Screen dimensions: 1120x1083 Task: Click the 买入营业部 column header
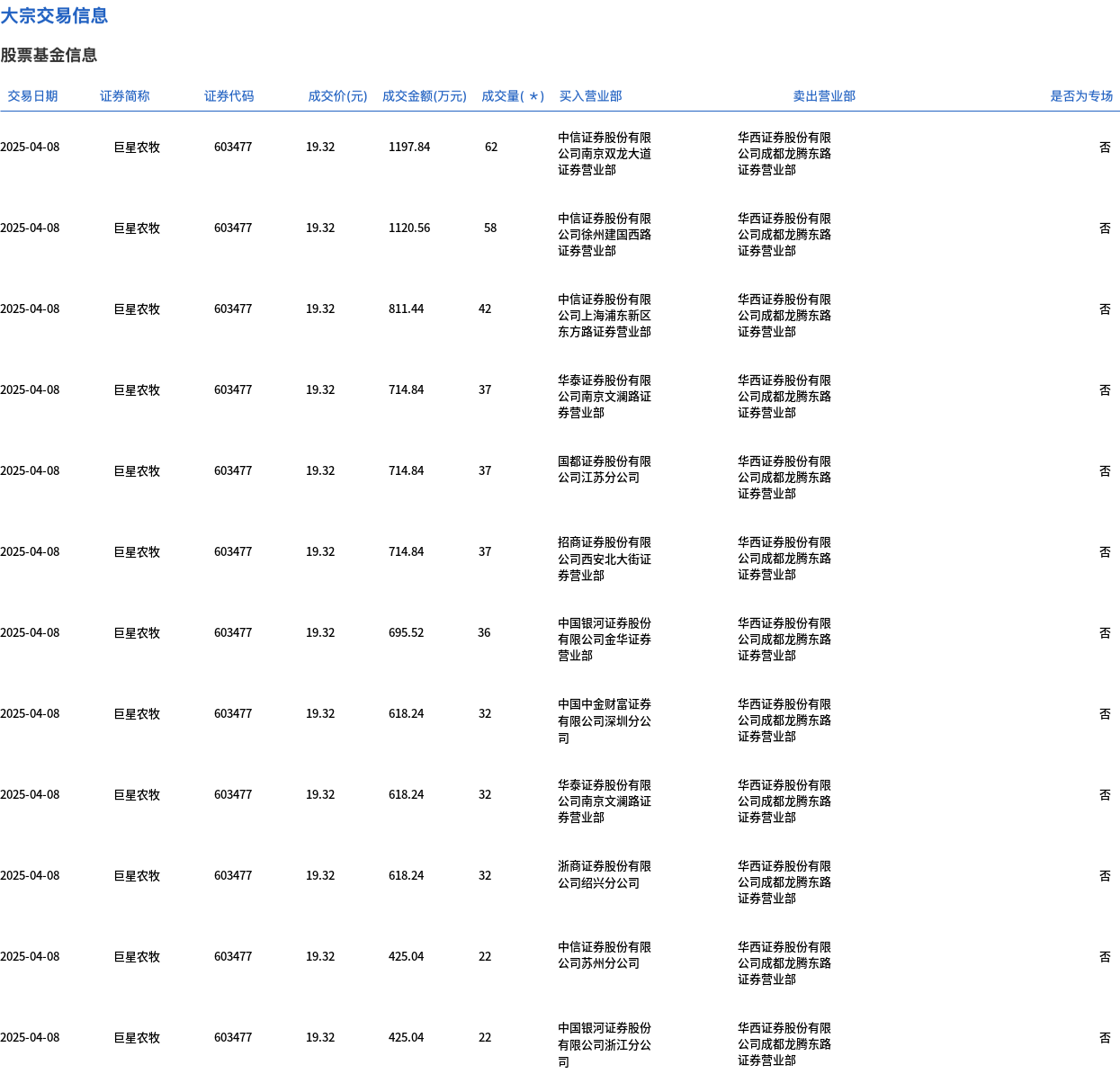[590, 96]
